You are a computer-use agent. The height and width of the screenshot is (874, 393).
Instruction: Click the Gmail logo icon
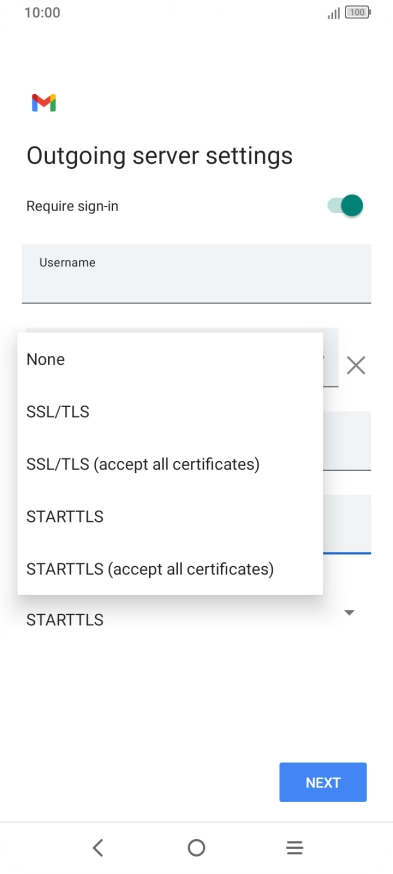coord(44,103)
